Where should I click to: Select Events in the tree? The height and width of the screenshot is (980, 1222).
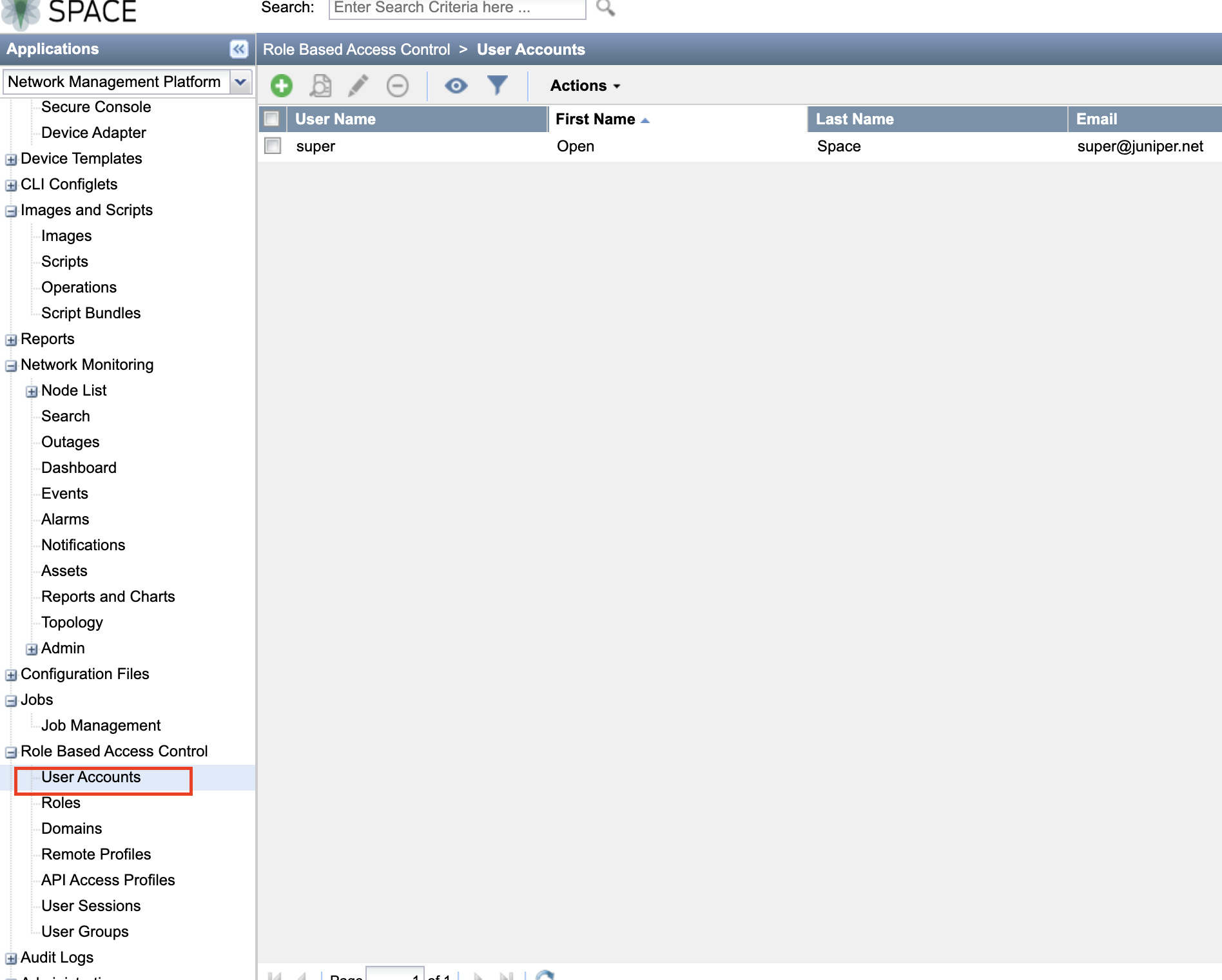pyautogui.click(x=64, y=494)
